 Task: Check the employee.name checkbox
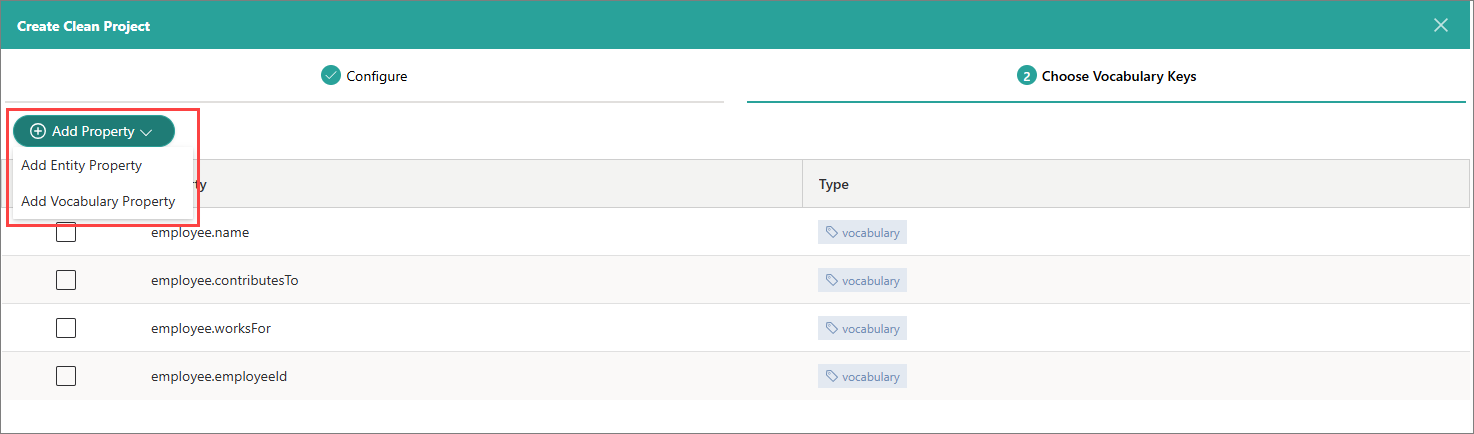(66, 233)
